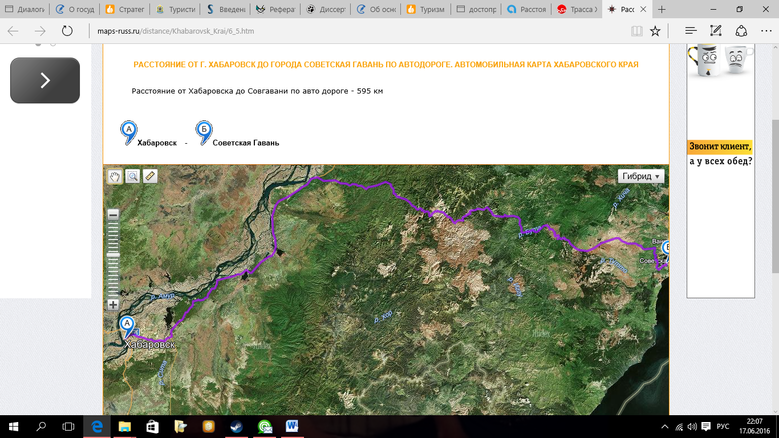The height and width of the screenshot is (438, 779).
Task: Refresh the current page
Action: [67, 31]
